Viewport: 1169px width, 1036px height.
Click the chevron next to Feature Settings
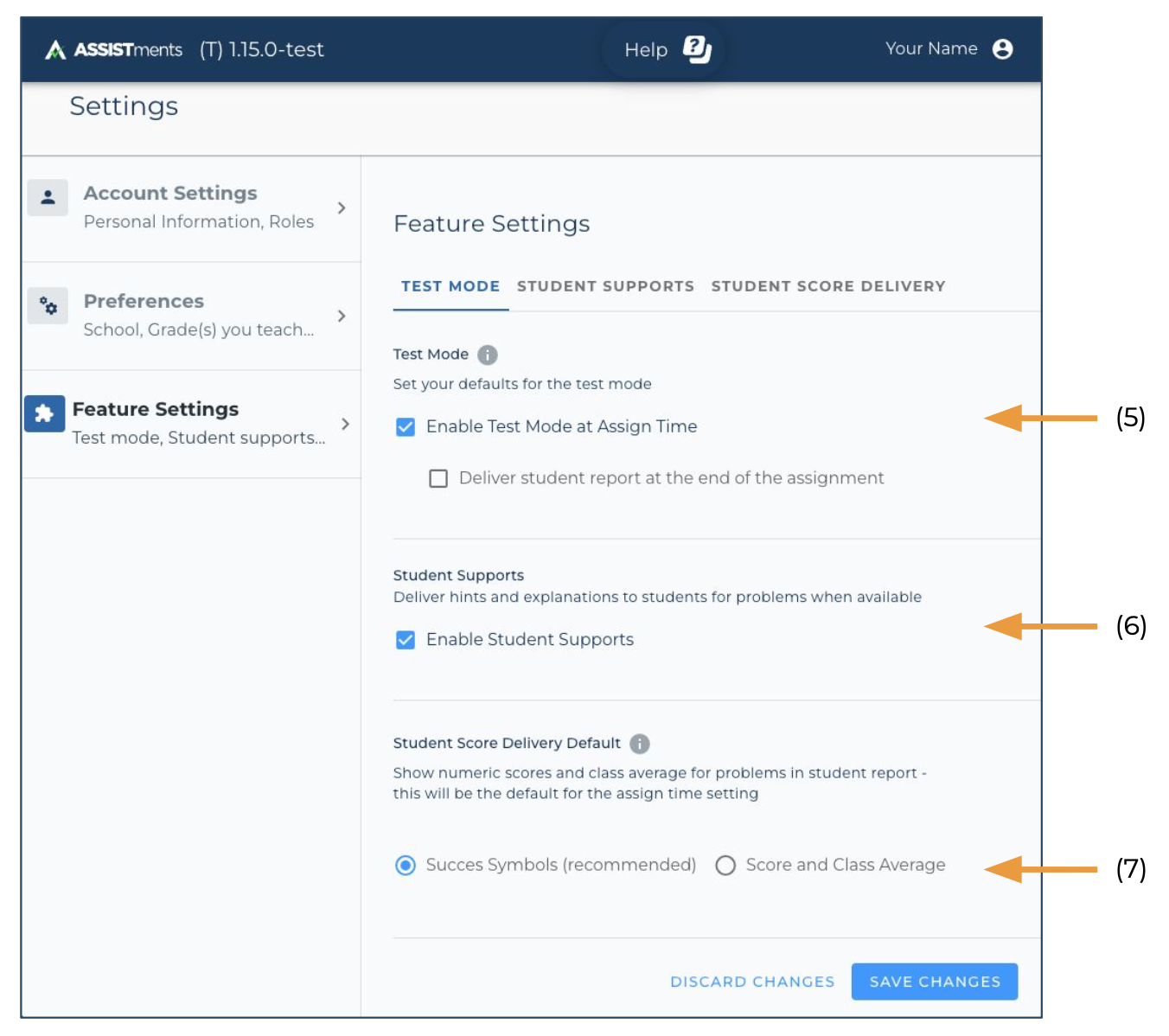pos(345,424)
